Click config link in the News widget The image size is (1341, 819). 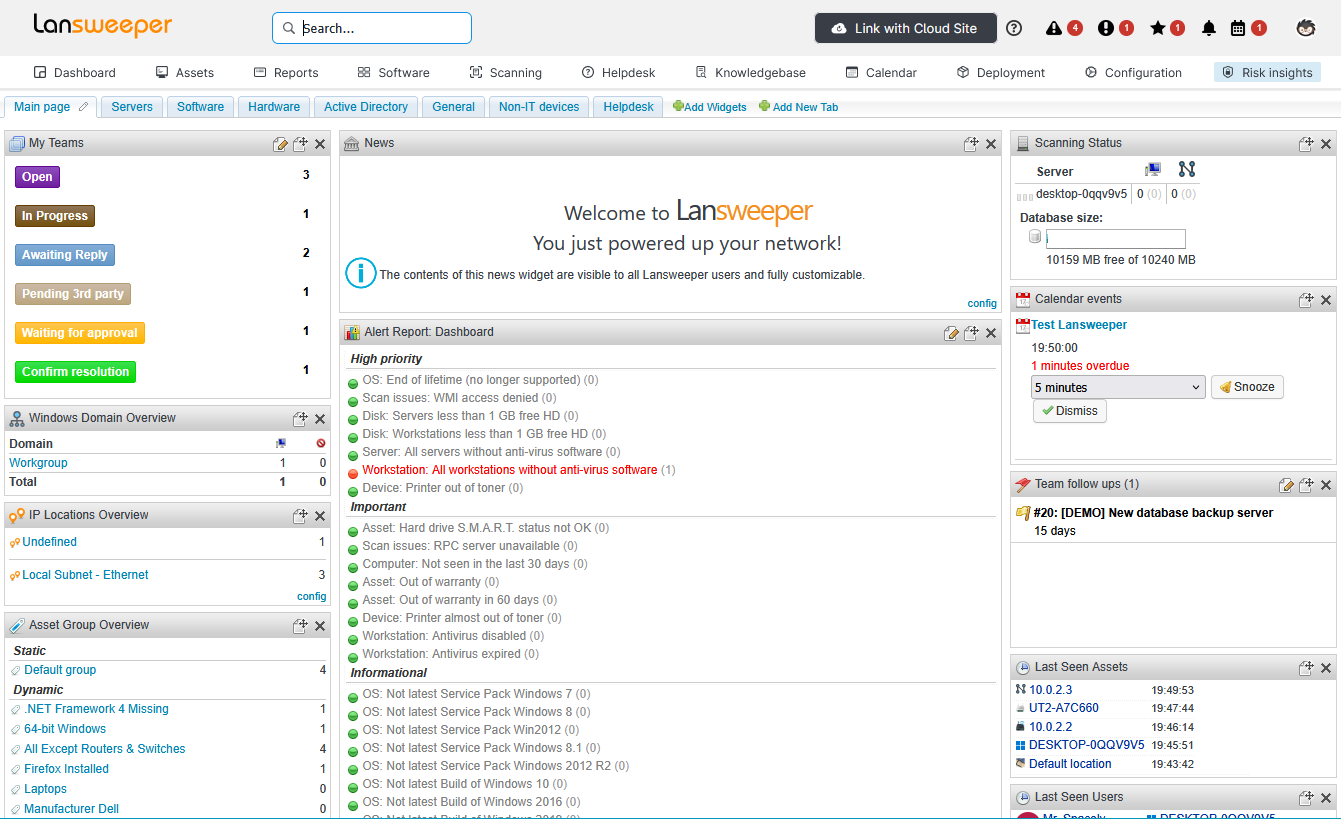(982, 303)
